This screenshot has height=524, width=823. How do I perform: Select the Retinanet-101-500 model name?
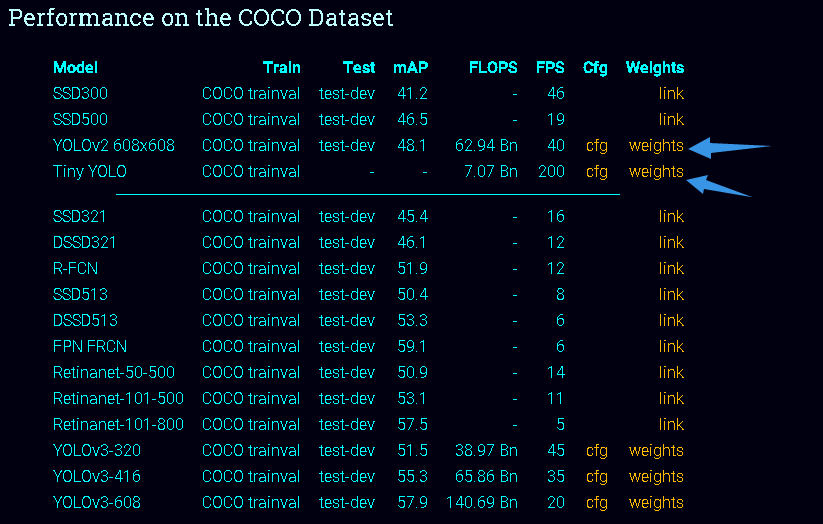coord(119,399)
